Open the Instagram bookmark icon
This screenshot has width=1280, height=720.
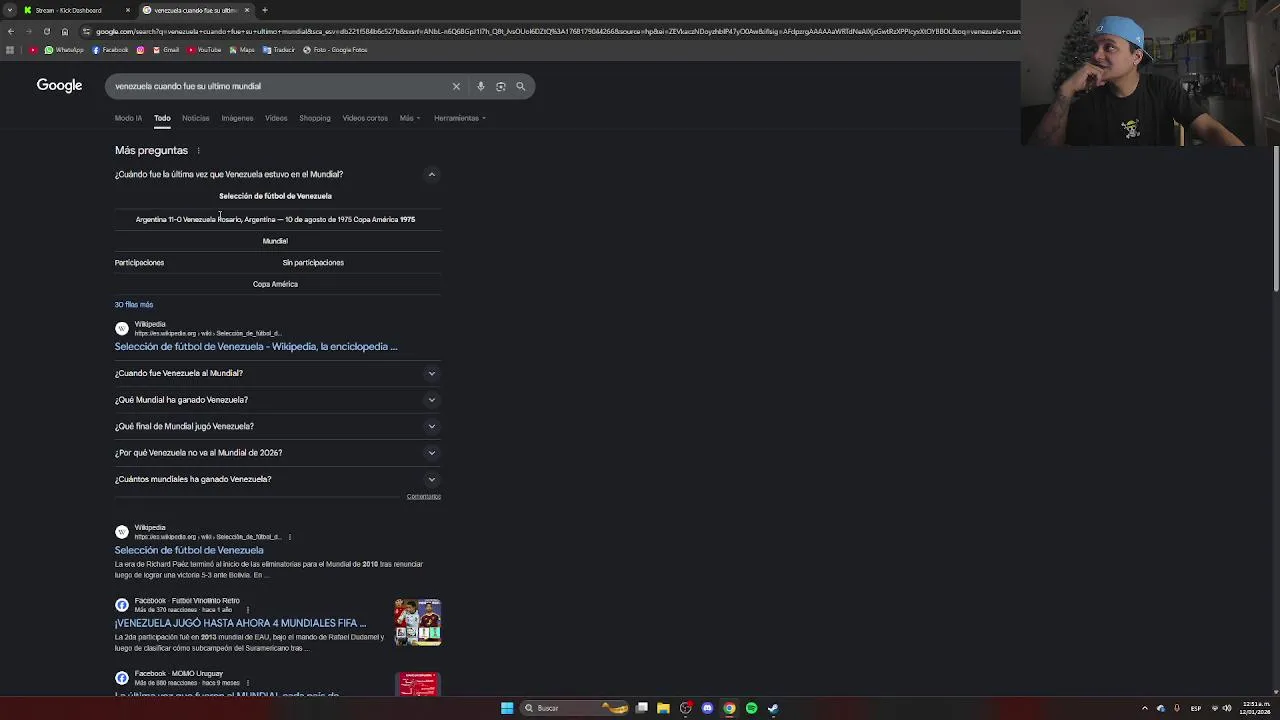tap(140, 50)
